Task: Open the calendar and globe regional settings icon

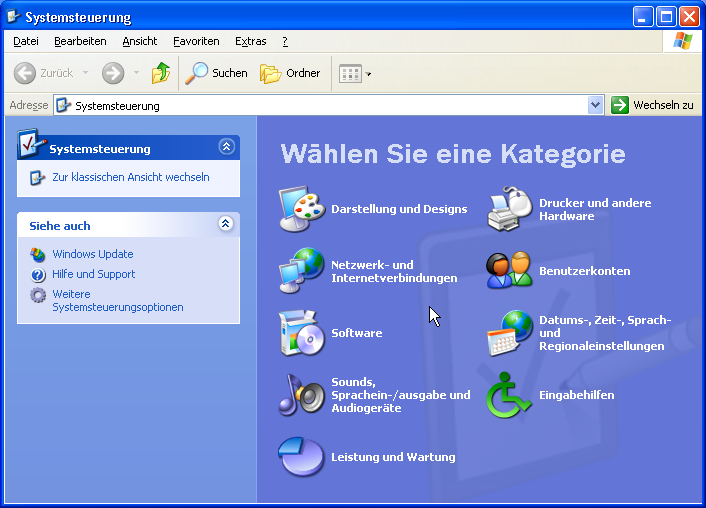Action: click(510, 333)
